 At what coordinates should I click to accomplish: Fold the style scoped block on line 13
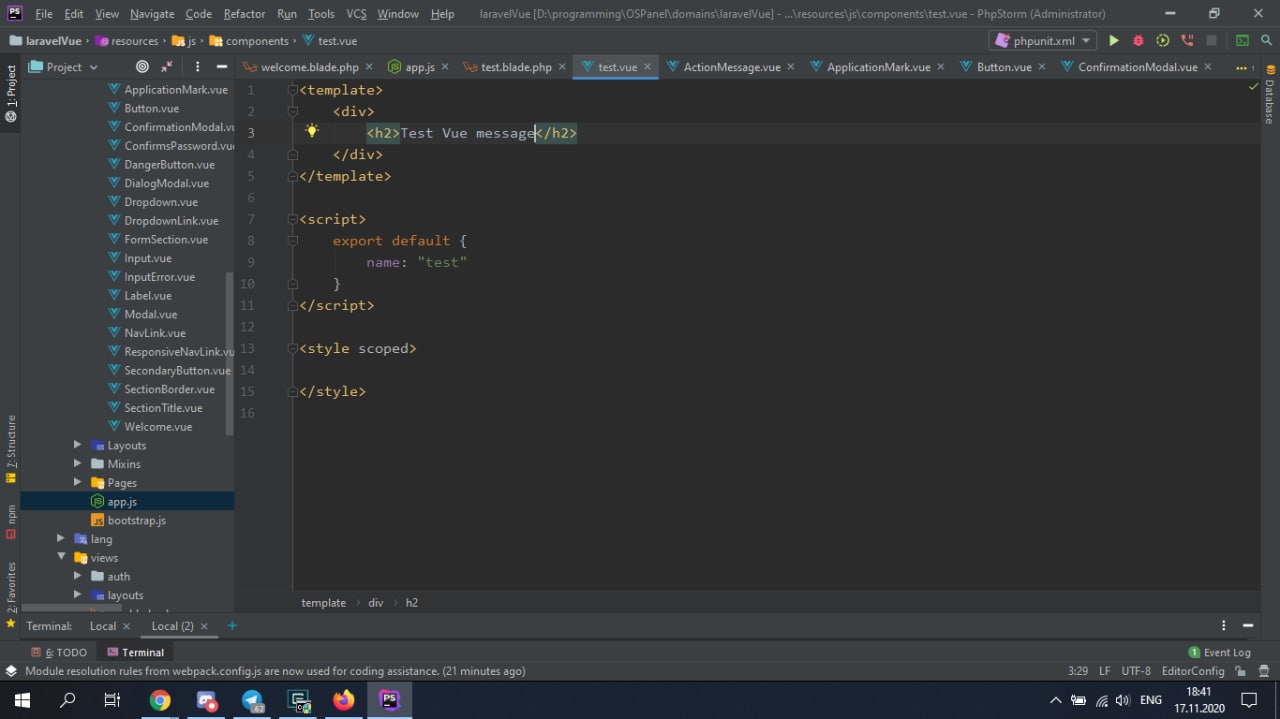(x=293, y=348)
